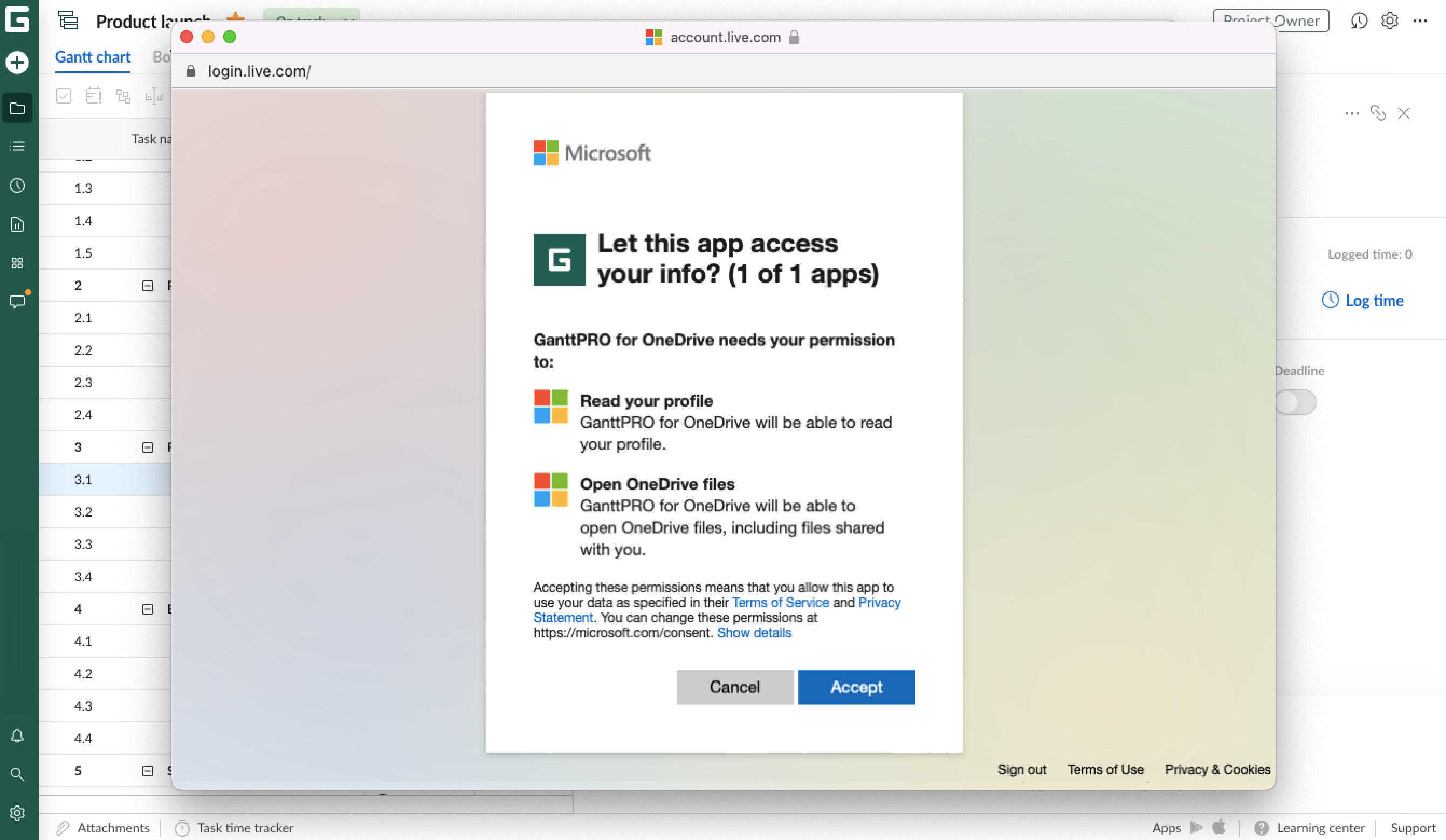Image resolution: width=1446 pixels, height=840 pixels.
Task: Click Log time in the details panel
Action: point(1362,300)
